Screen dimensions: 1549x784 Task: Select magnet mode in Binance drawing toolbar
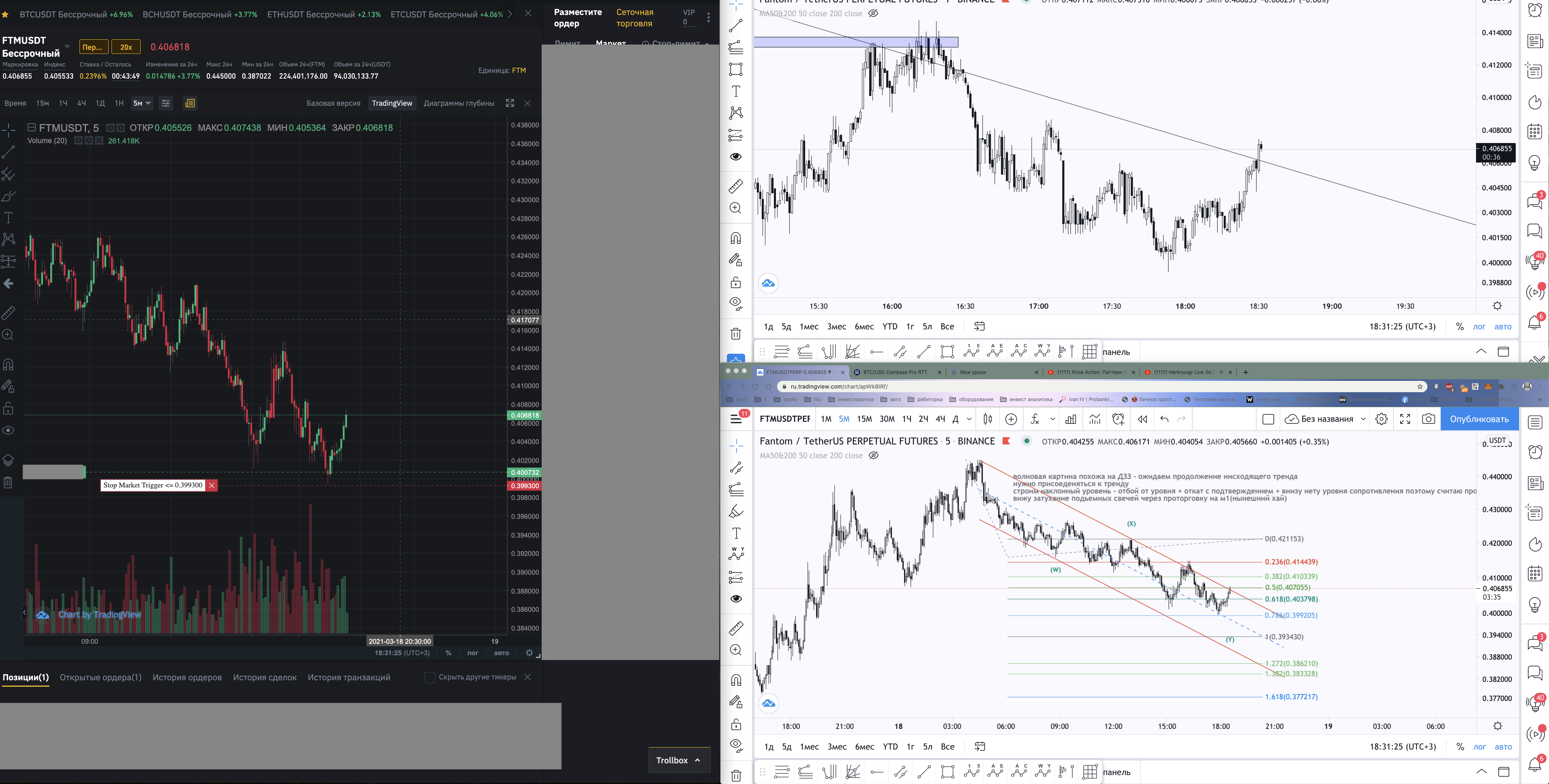[x=9, y=365]
